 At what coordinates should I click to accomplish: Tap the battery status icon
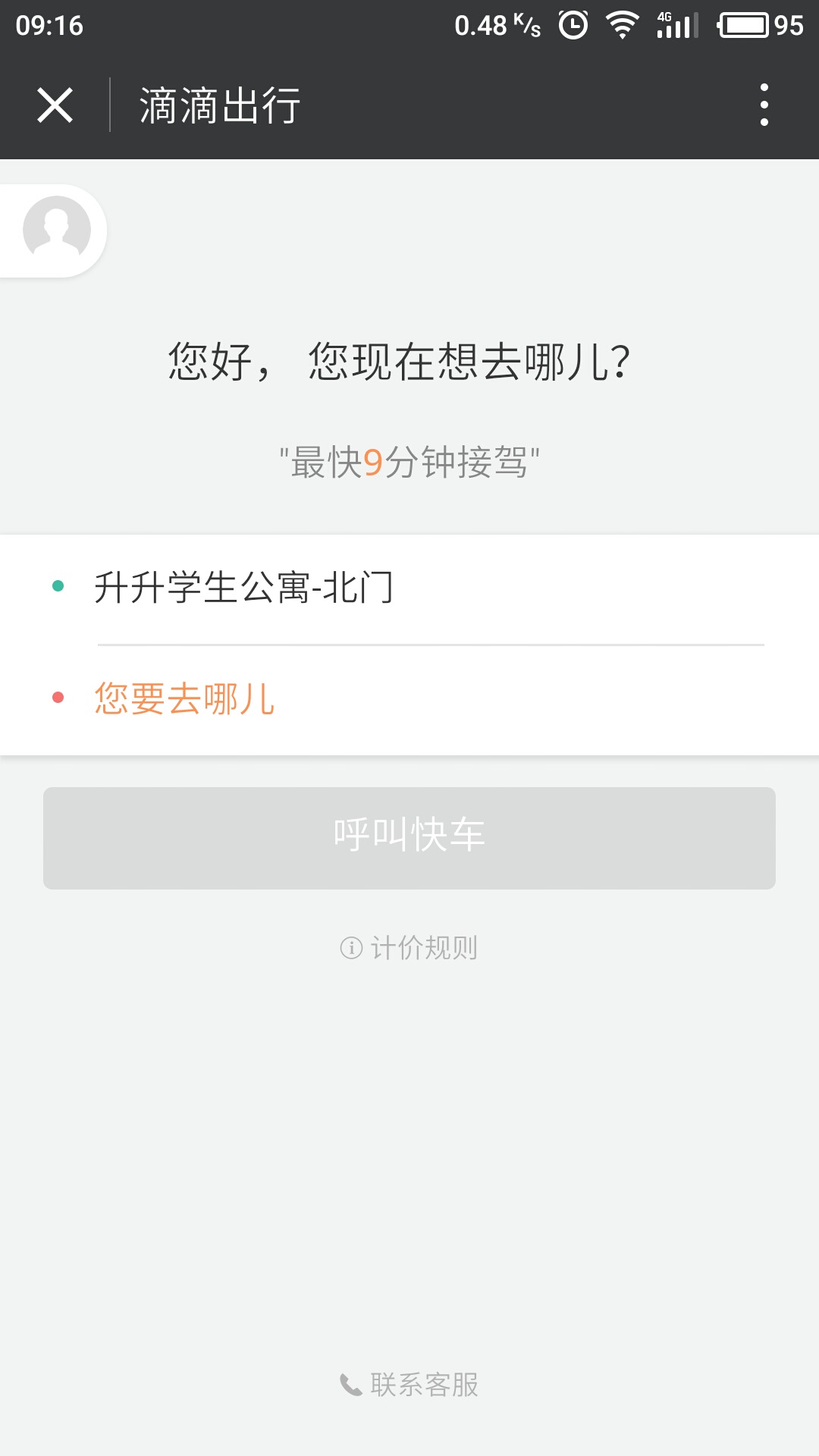point(744,25)
